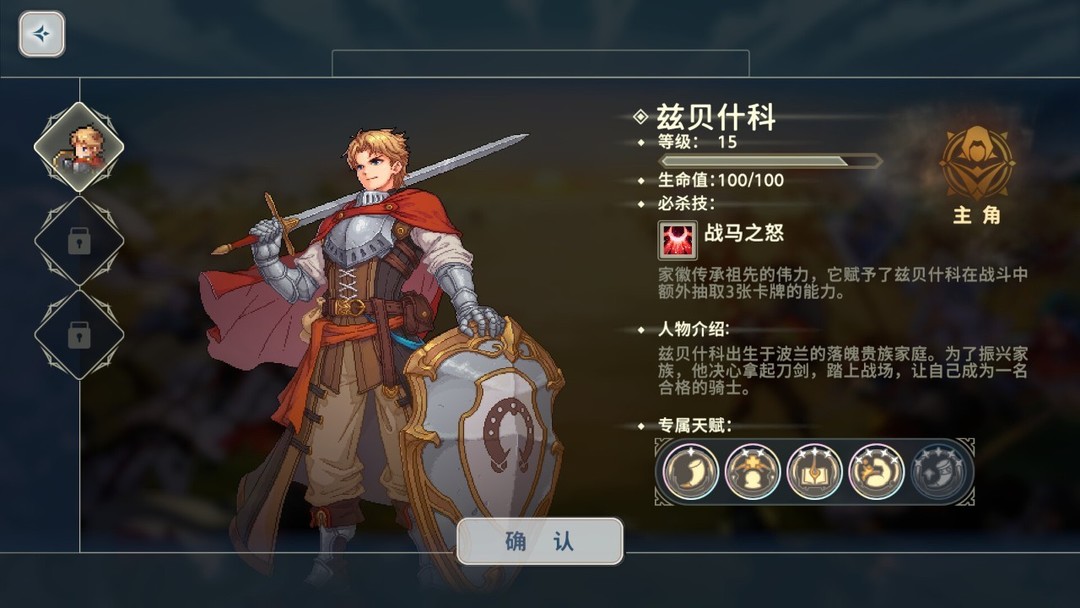Click the character name 兹贝什科
The width and height of the screenshot is (1080, 608).
[716, 117]
